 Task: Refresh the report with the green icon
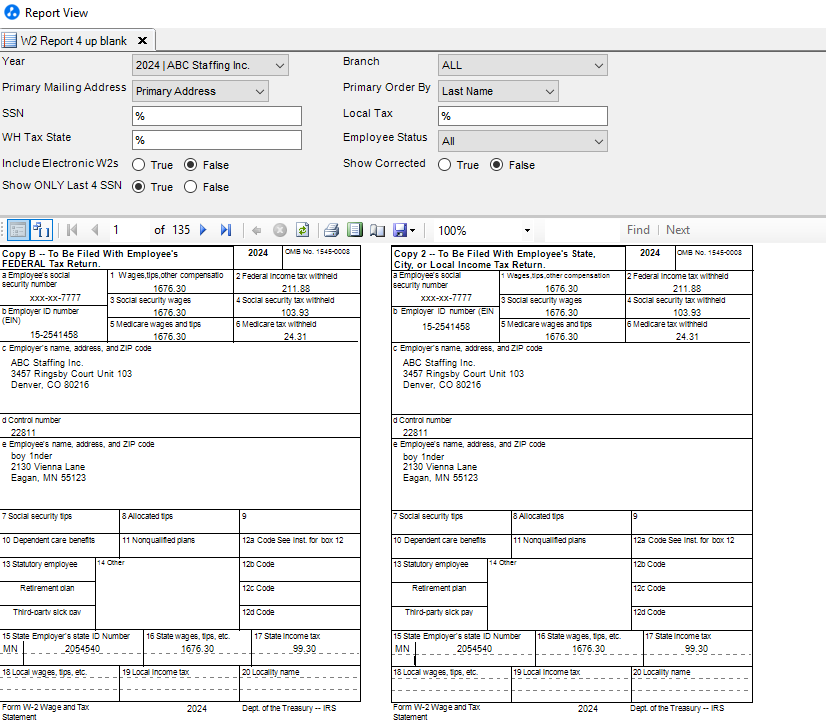click(302, 230)
